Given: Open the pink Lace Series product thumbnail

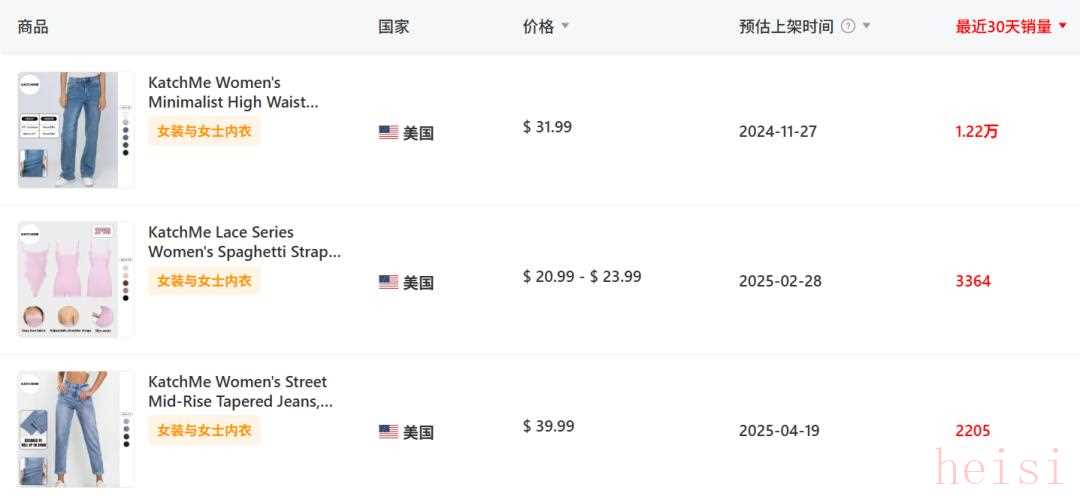Looking at the screenshot, I should point(75,280).
